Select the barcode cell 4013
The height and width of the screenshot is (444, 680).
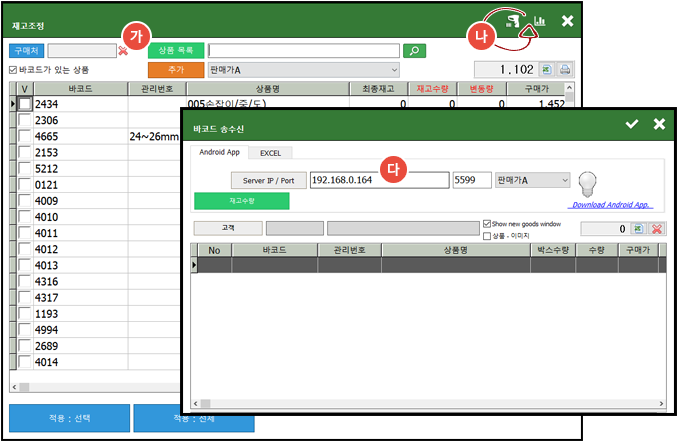81,265
